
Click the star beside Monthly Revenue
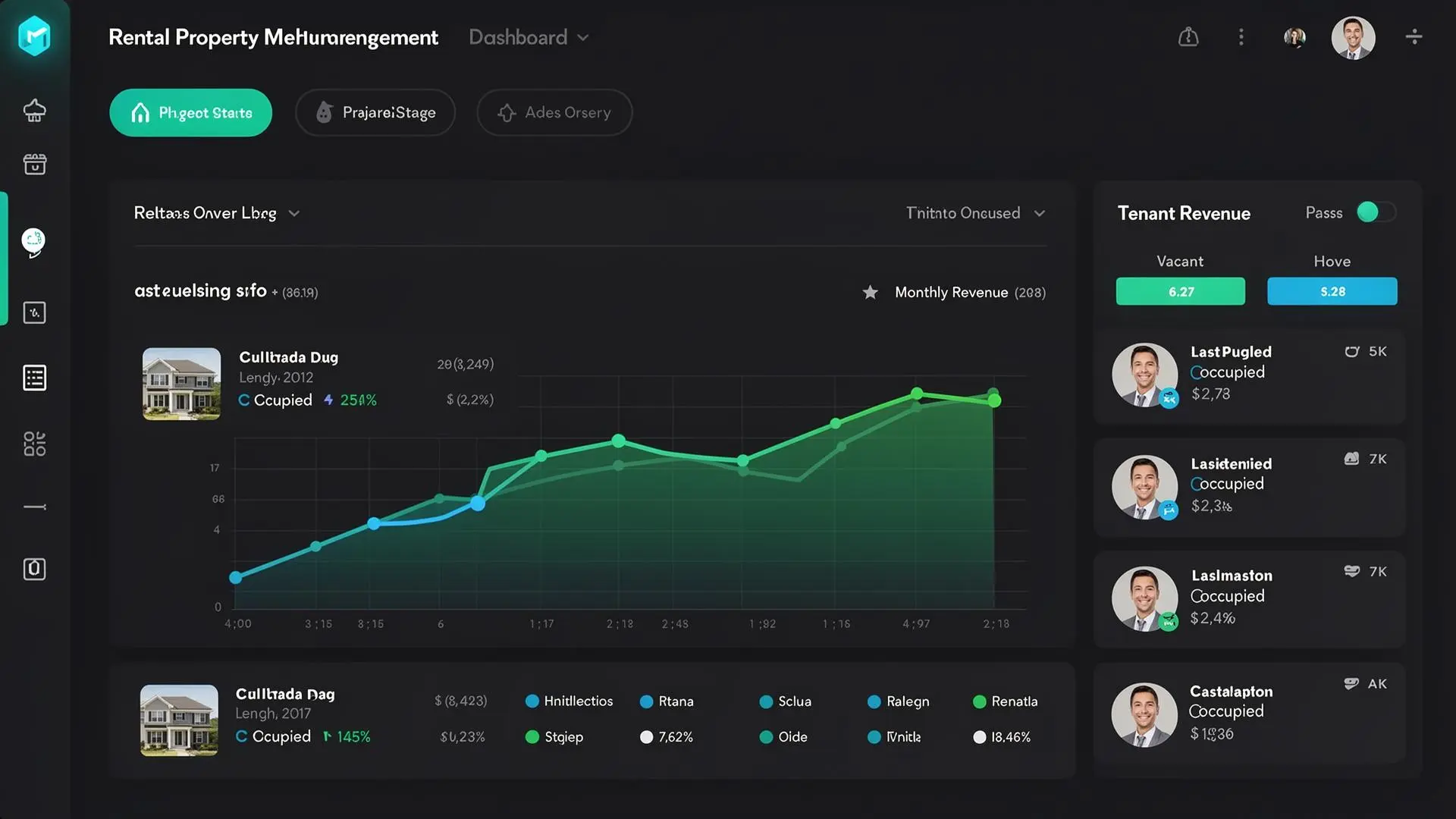[x=870, y=292]
